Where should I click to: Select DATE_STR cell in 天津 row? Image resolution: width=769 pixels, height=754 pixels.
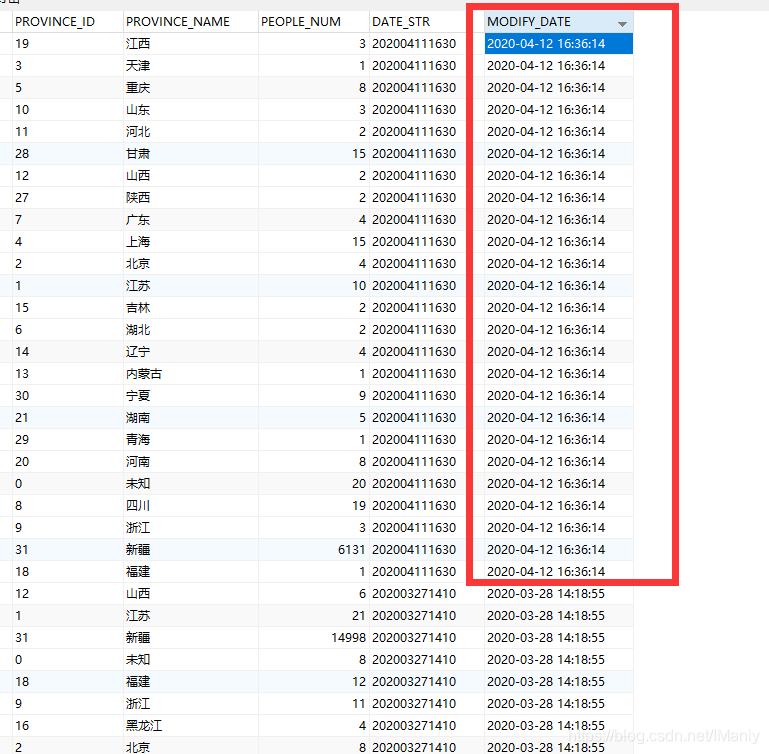pos(426,66)
